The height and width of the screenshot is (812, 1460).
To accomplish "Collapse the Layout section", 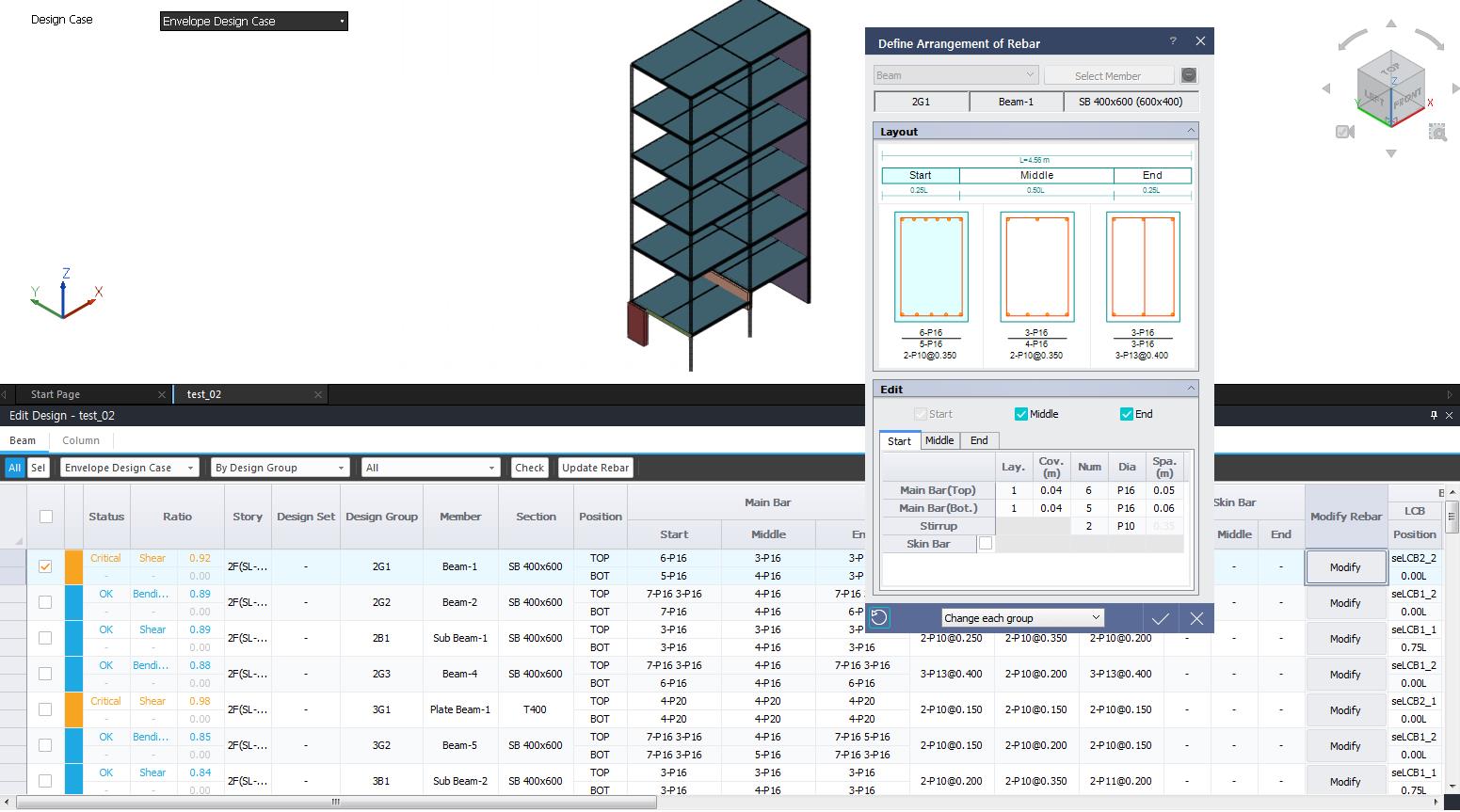I will click(x=1190, y=131).
